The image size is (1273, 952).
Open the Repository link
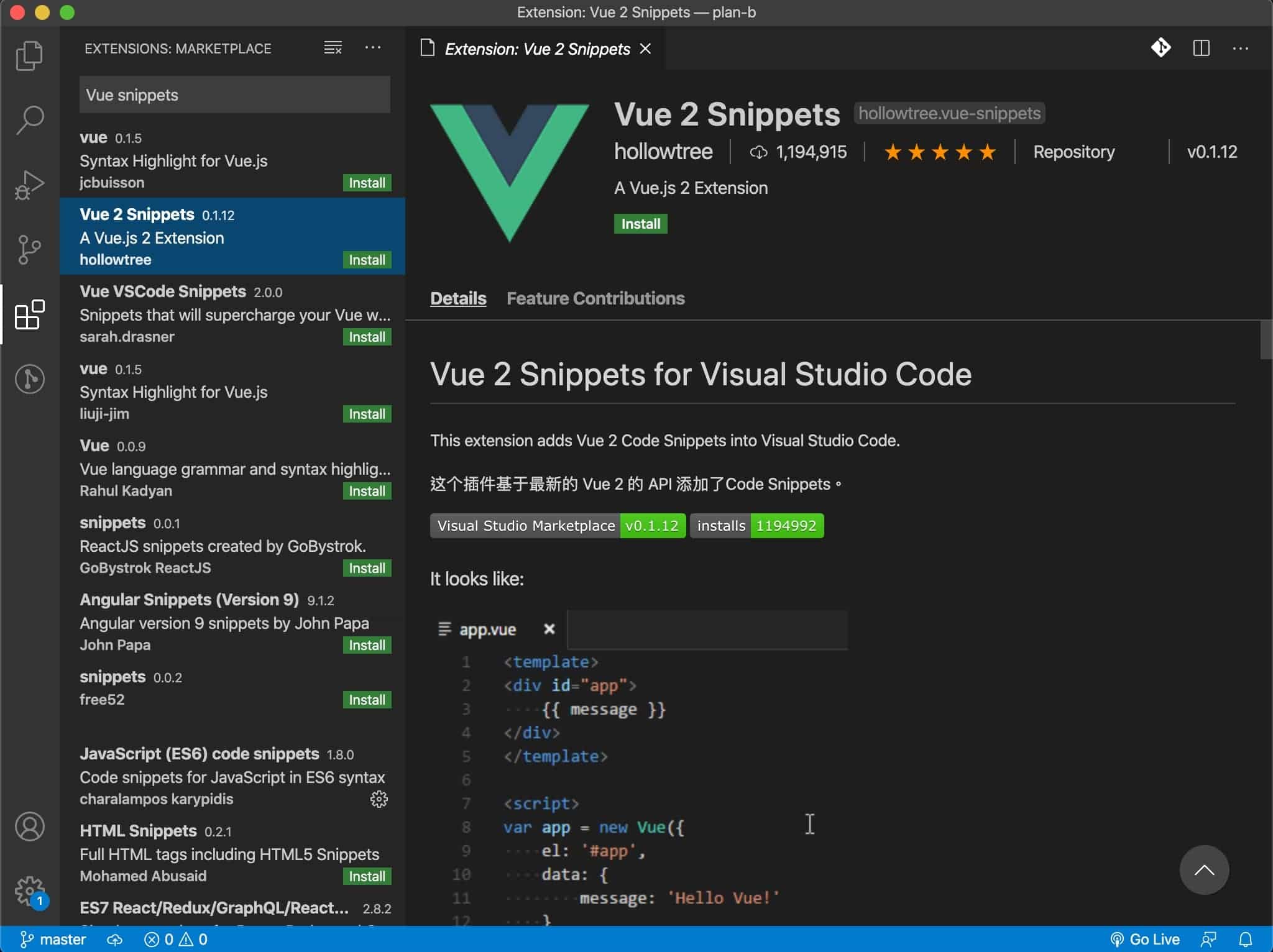click(x=1073, y=152)
